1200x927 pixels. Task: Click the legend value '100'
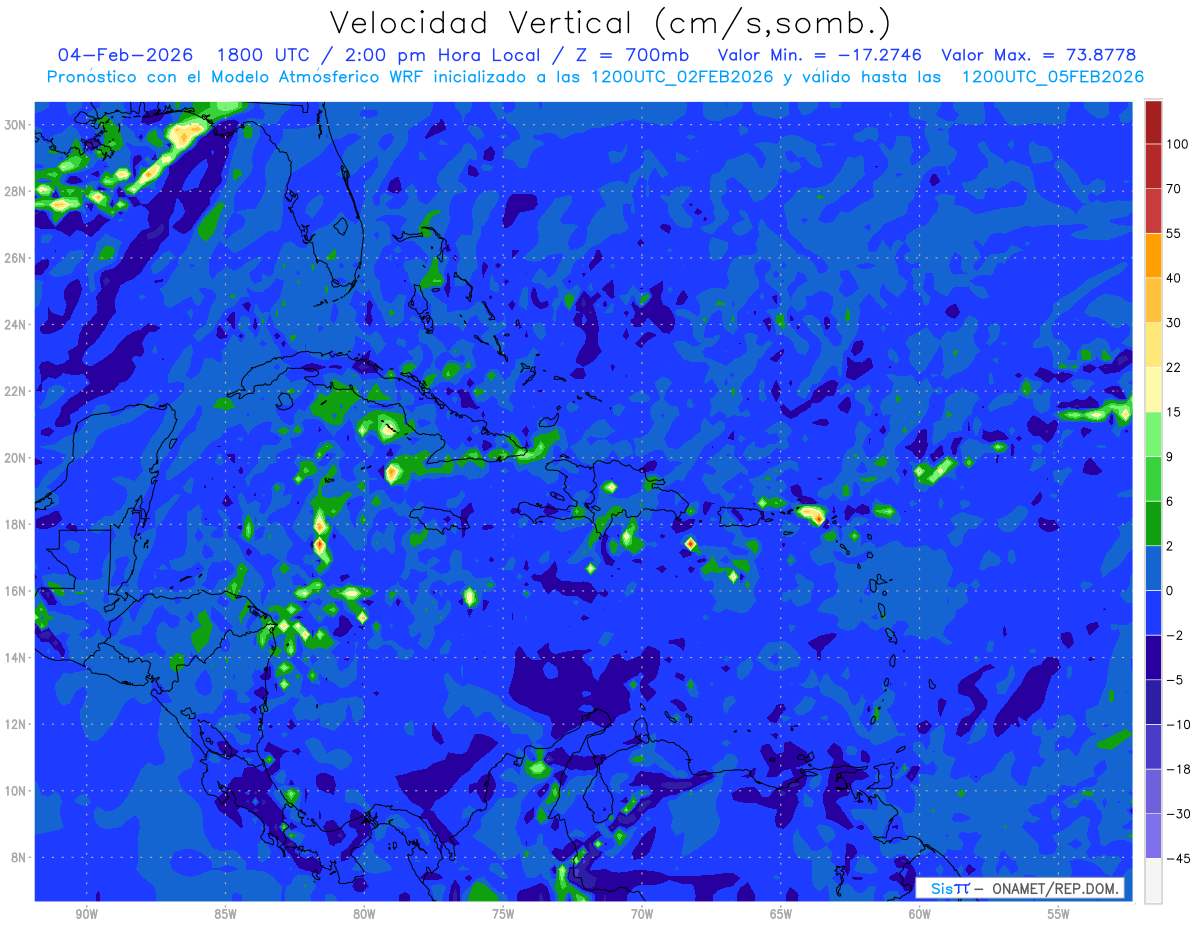coord(1177,144)
